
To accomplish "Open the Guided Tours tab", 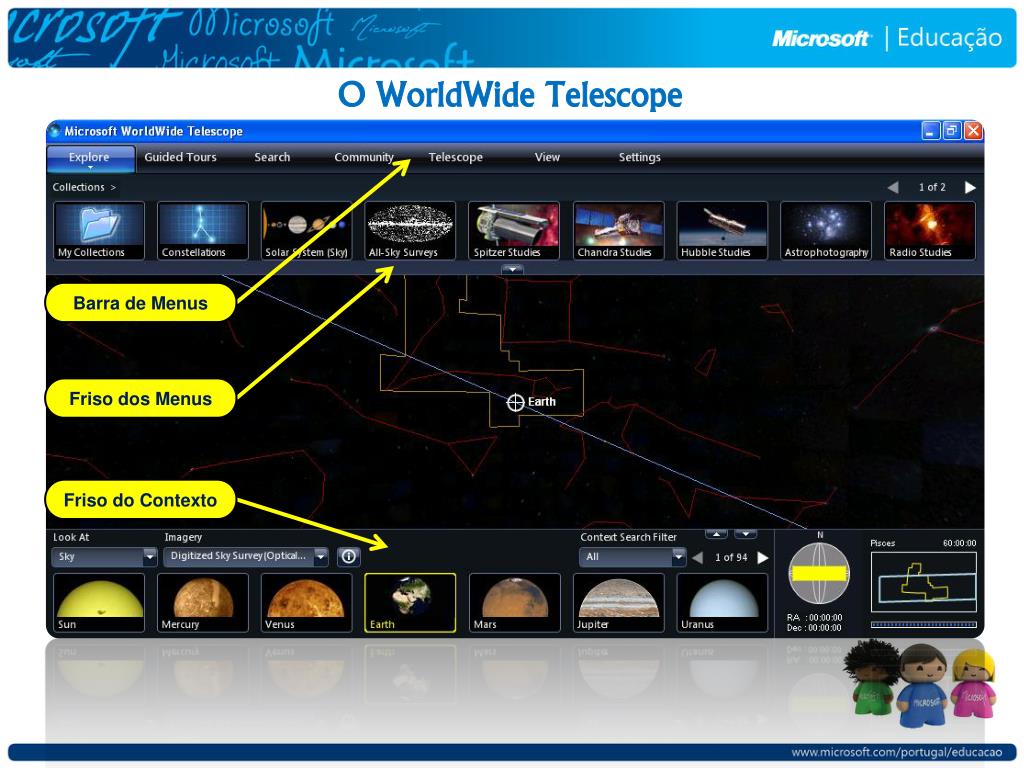I will tap(180, 157).
